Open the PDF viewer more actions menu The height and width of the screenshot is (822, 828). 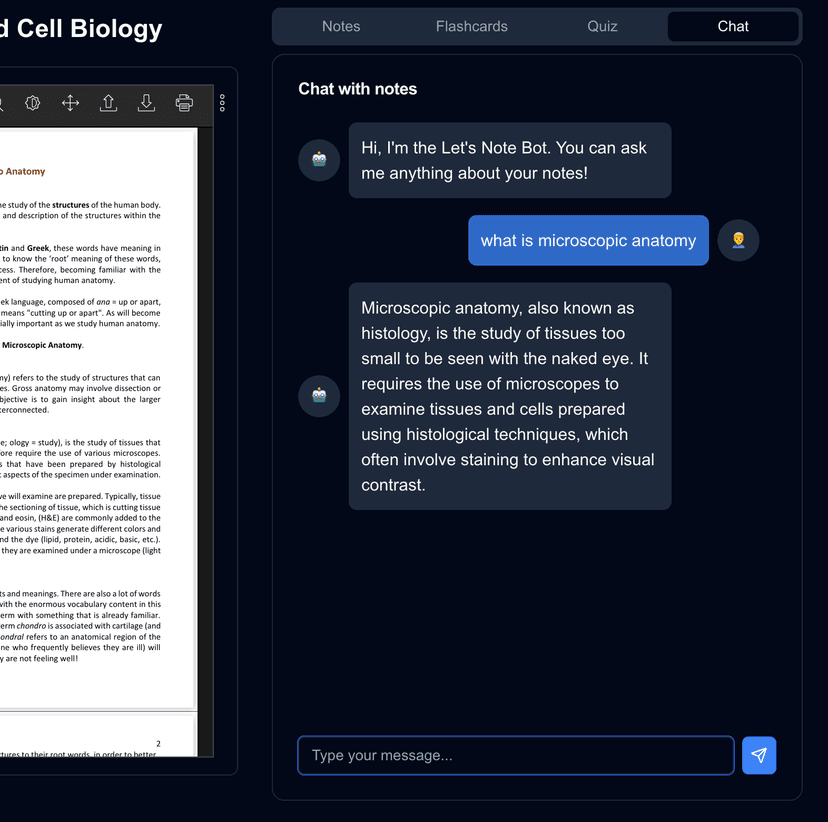coord(222,103)
